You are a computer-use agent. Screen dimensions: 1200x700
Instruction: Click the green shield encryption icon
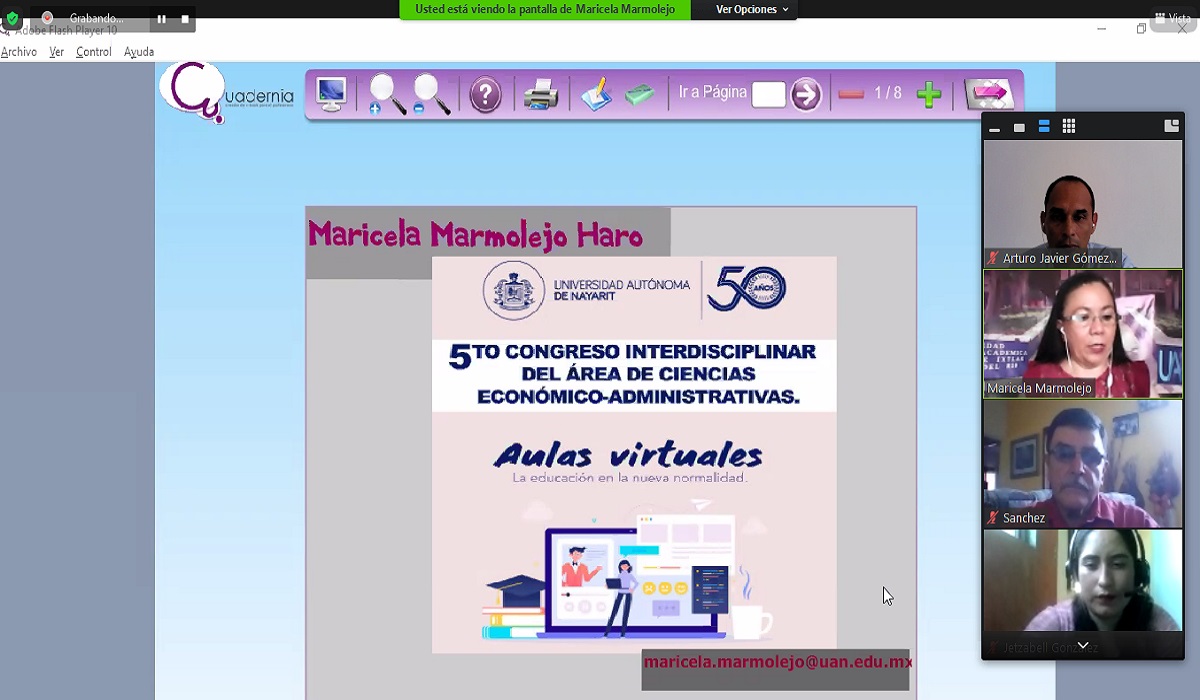12,18
